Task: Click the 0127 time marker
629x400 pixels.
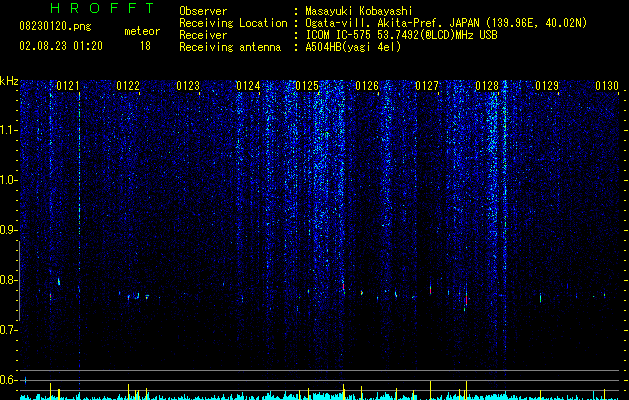Action: click(427, 86)
